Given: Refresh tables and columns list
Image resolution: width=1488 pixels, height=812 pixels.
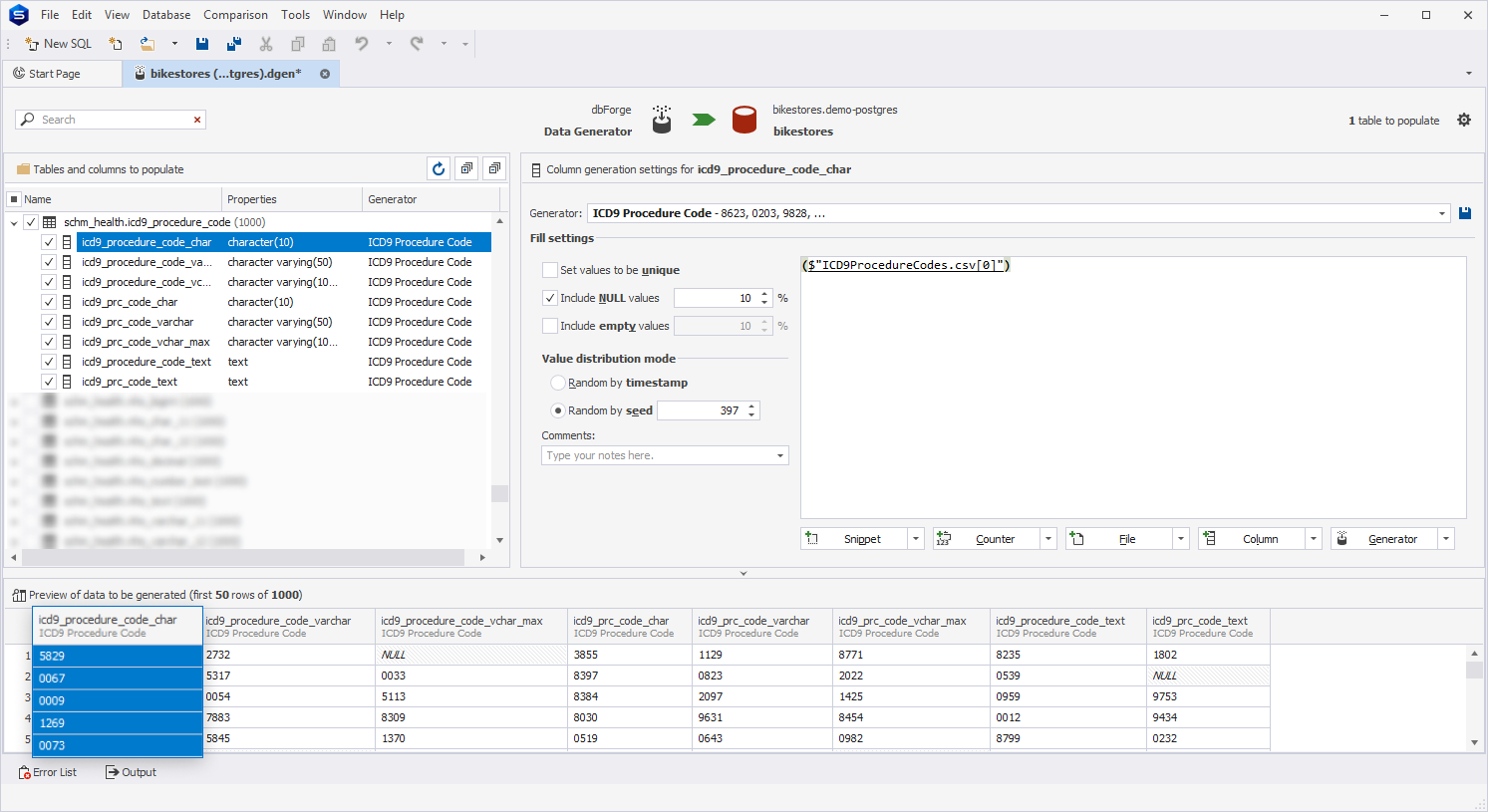Looking at the screenshot, I should 439,168.
